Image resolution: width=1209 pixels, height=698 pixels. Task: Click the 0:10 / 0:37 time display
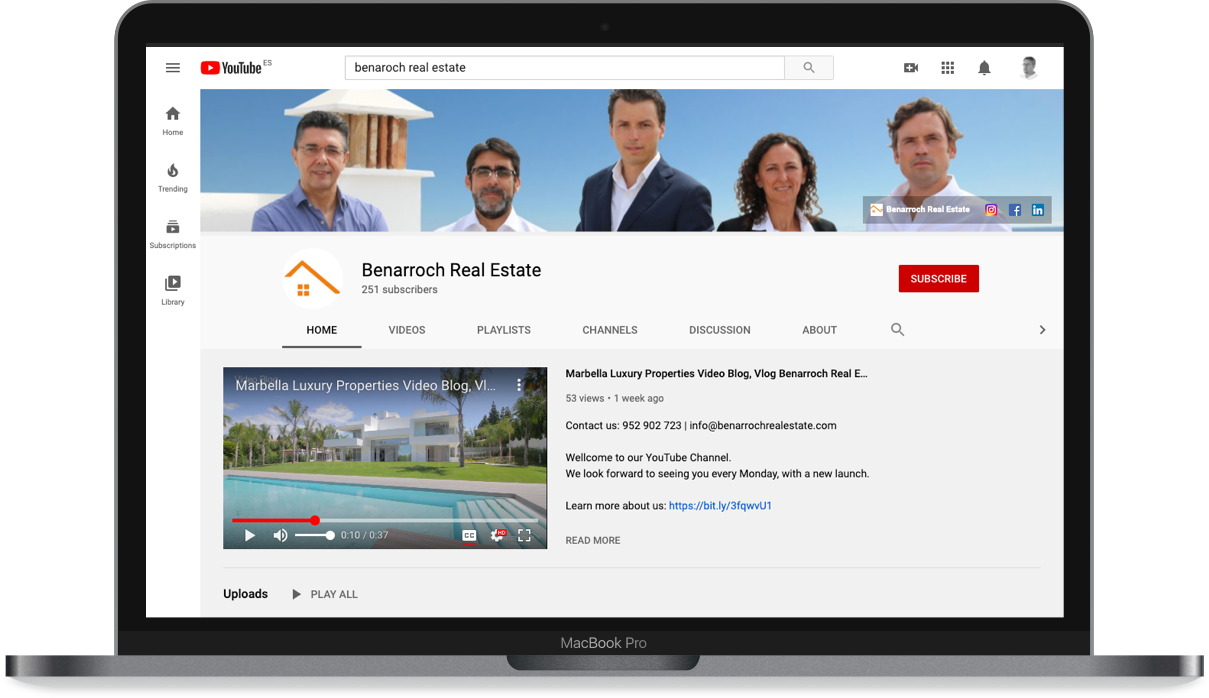[x=364, y=536]
